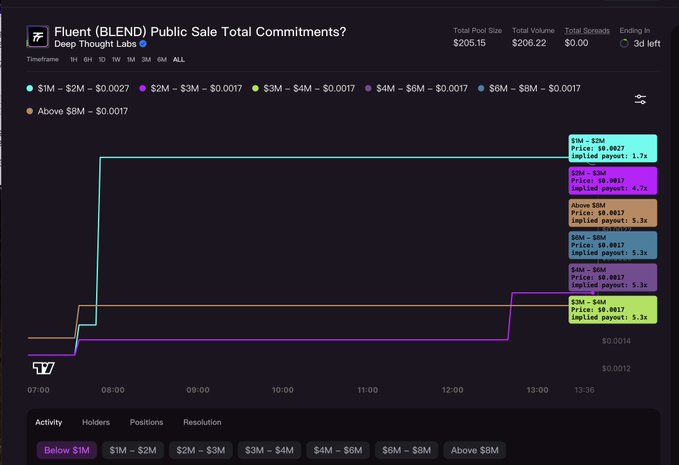Set timeframe to 1W

point(116,60)
